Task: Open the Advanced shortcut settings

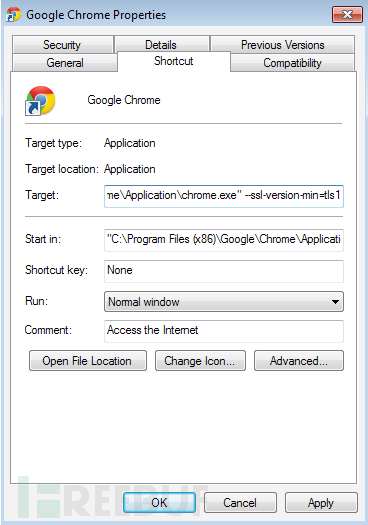Action: (299, 361)
